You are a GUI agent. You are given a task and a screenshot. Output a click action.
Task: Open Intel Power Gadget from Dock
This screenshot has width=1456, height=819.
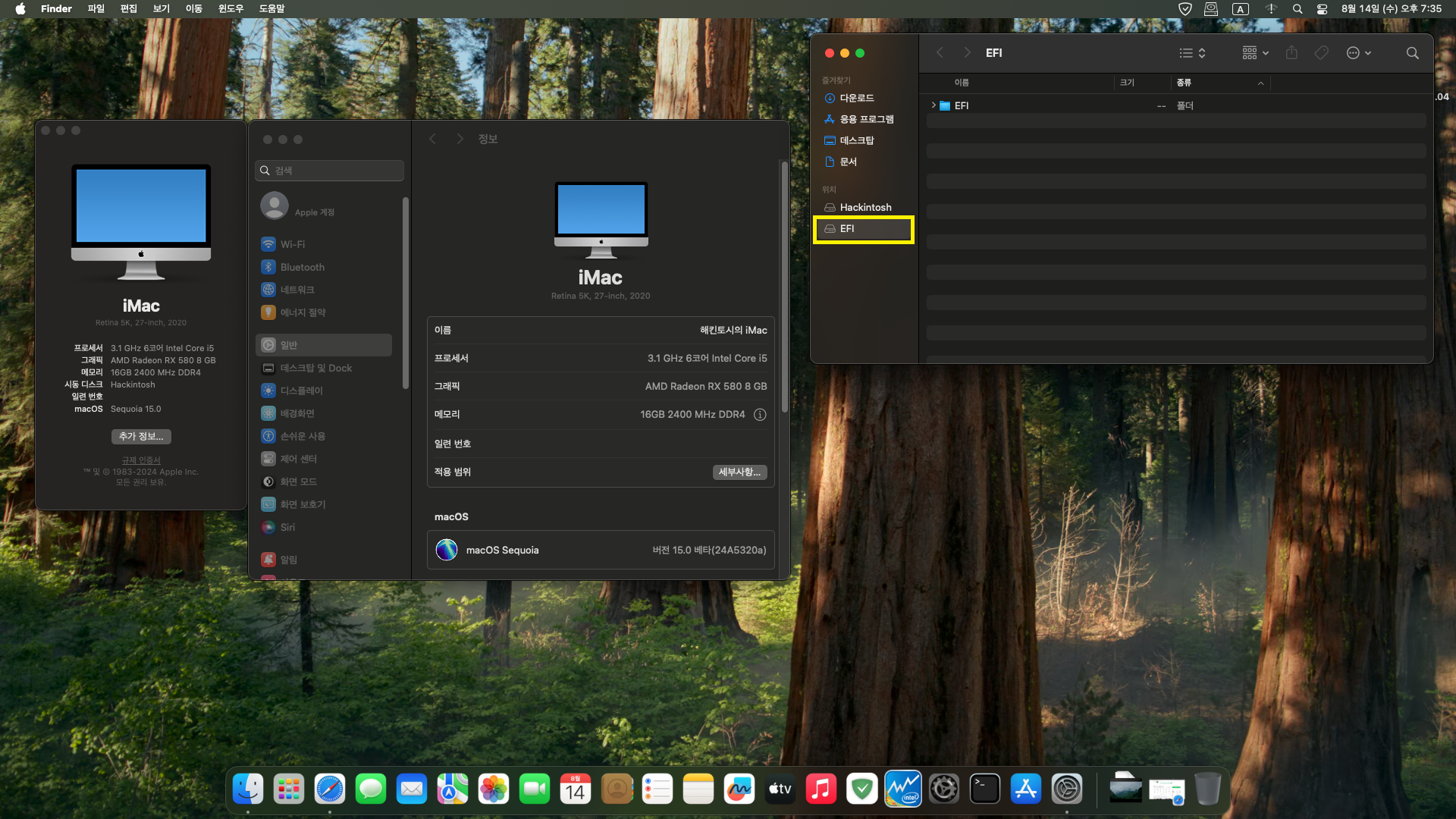[903, 789]
